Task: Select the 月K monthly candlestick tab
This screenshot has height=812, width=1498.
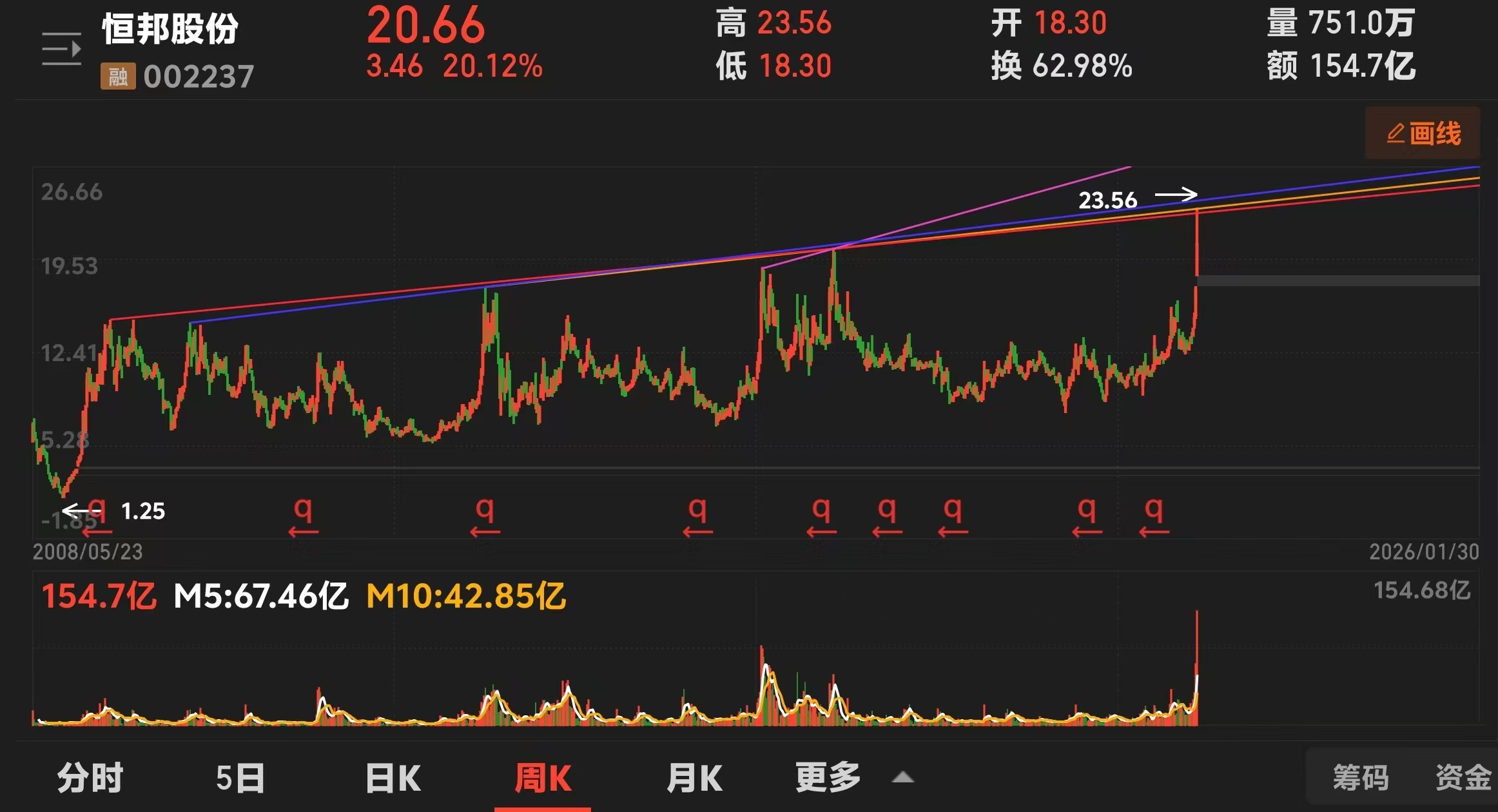Action: pyautogui.click(x=694, y=777)
